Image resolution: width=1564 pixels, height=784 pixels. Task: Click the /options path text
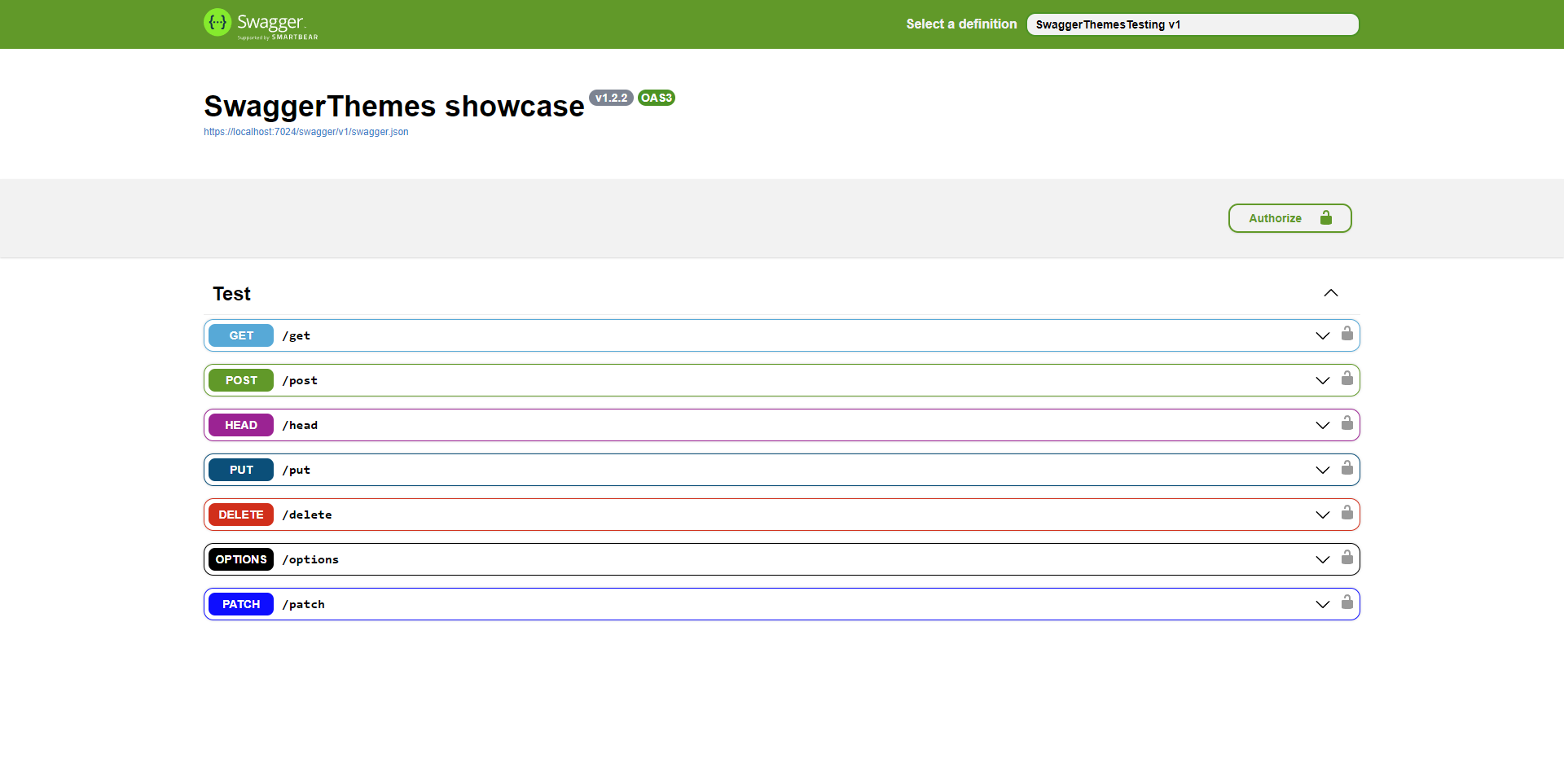tap(310, 559)
